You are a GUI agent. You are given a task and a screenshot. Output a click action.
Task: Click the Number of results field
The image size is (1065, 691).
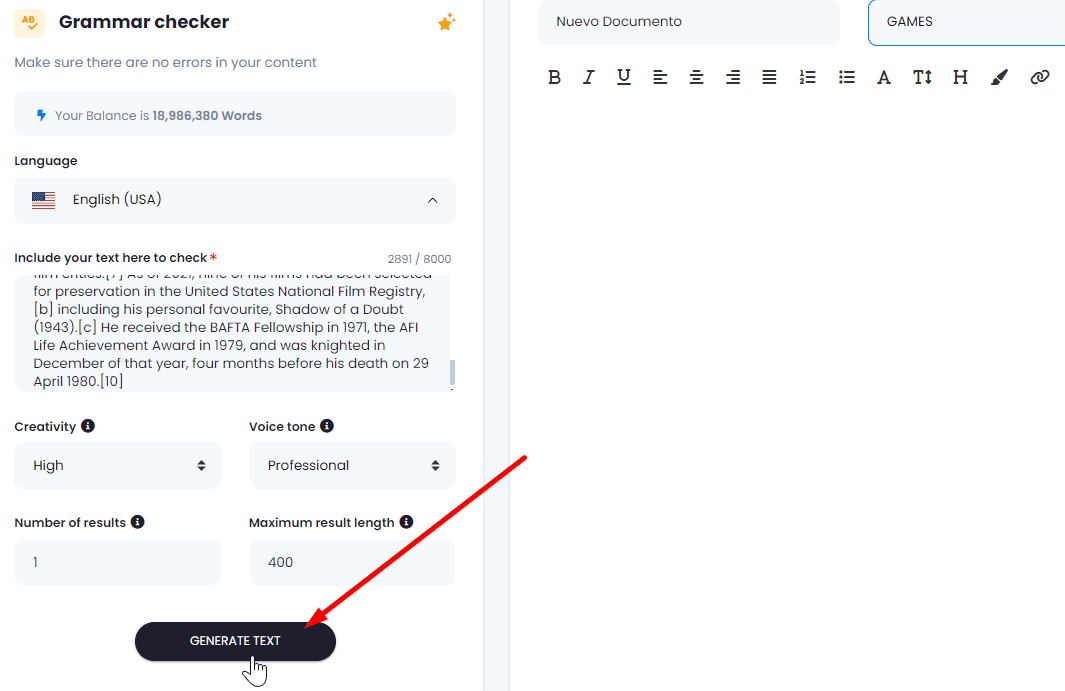coord(118,563)
